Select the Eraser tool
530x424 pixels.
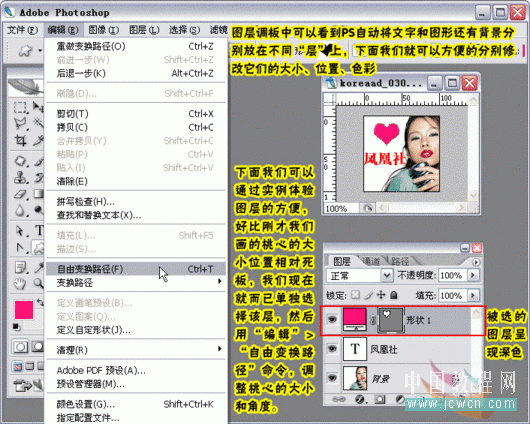(20, 194)
